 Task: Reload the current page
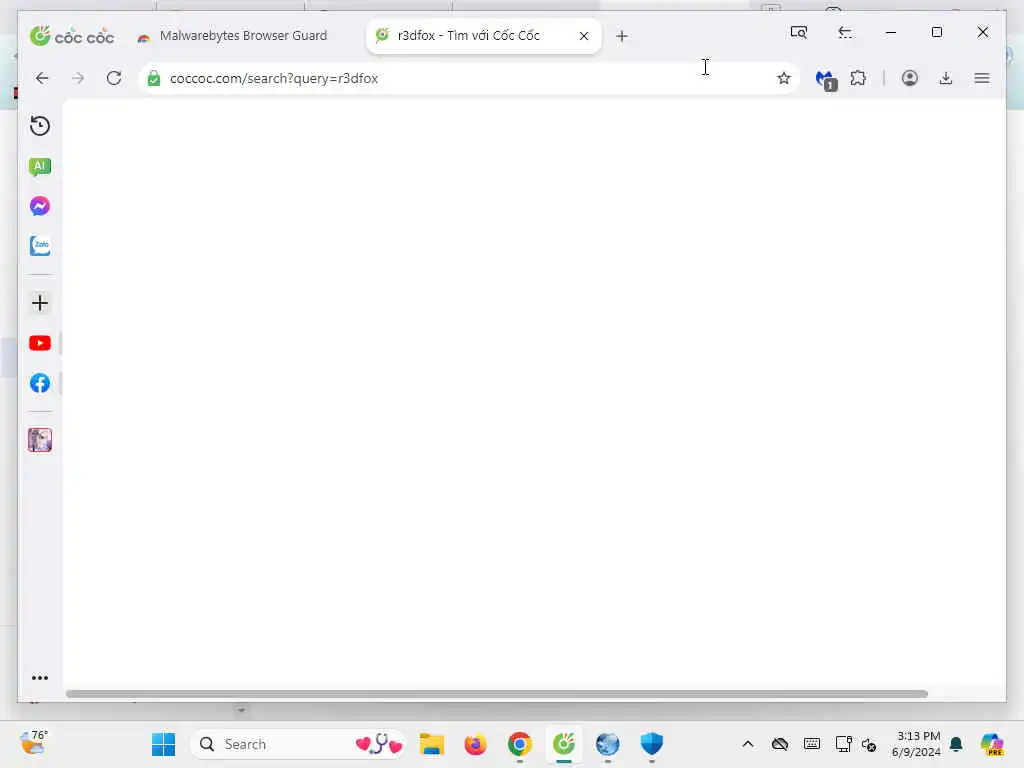[x=114, y=78]
